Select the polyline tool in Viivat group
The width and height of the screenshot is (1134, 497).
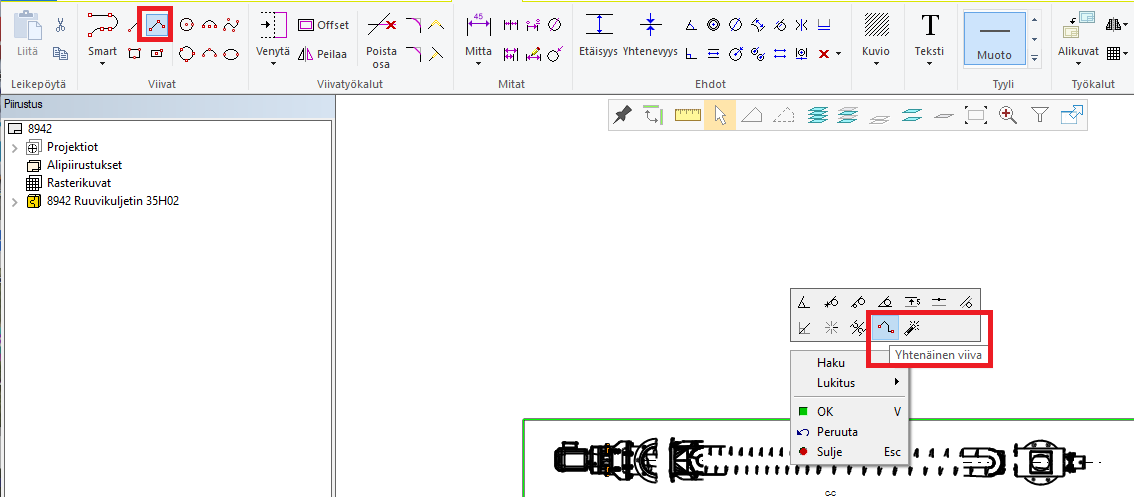tap(154, 25)
